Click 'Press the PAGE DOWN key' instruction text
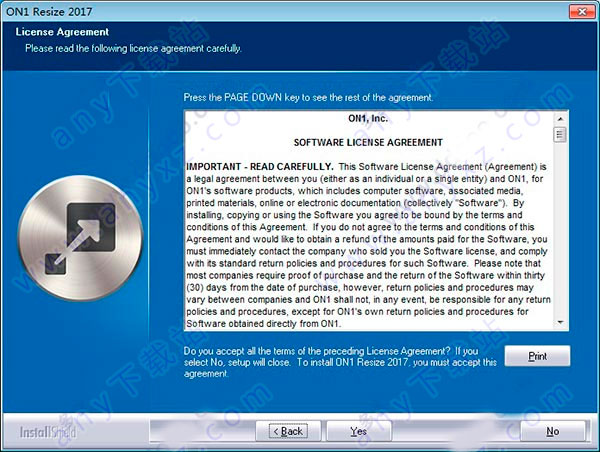The image size is (600, 452). (308, 98)
